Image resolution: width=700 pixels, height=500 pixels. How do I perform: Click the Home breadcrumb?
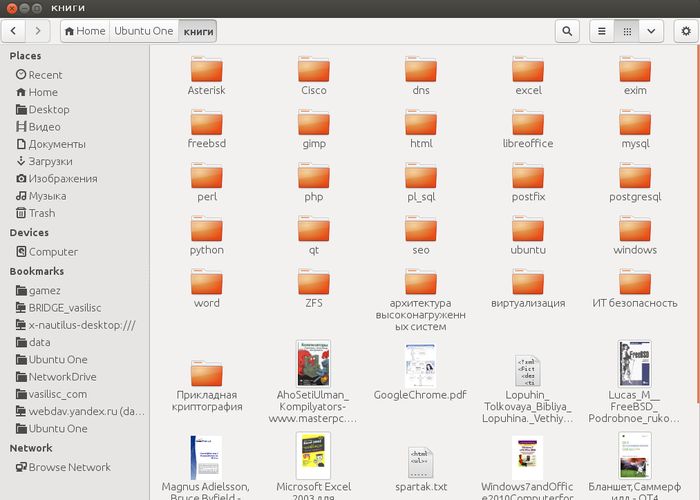(x=85, y=31)
